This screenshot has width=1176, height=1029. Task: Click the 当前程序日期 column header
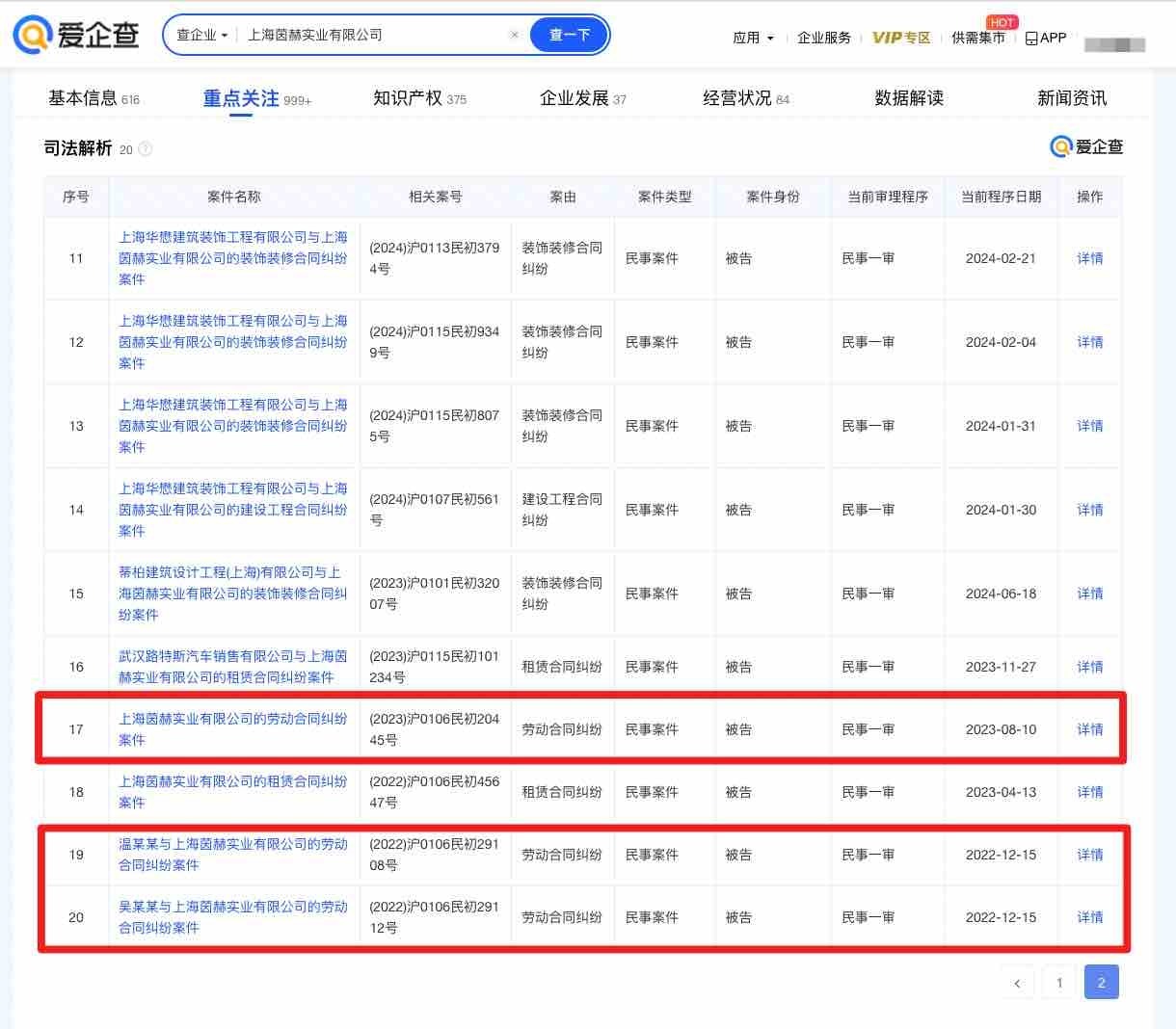tap(1002, 197)
